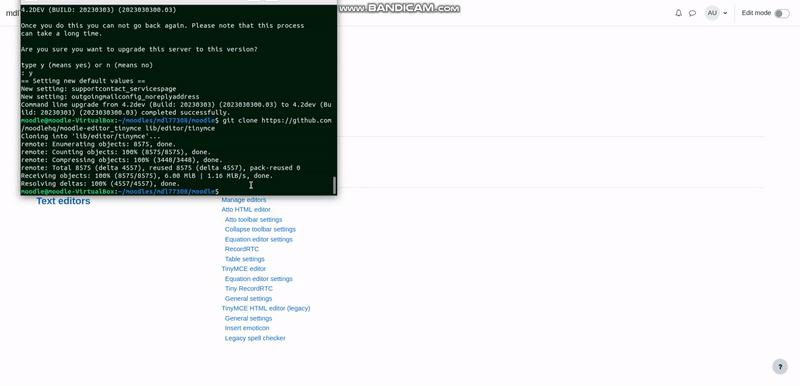Expand the user menu dropdown arrow

pos(725,13)
